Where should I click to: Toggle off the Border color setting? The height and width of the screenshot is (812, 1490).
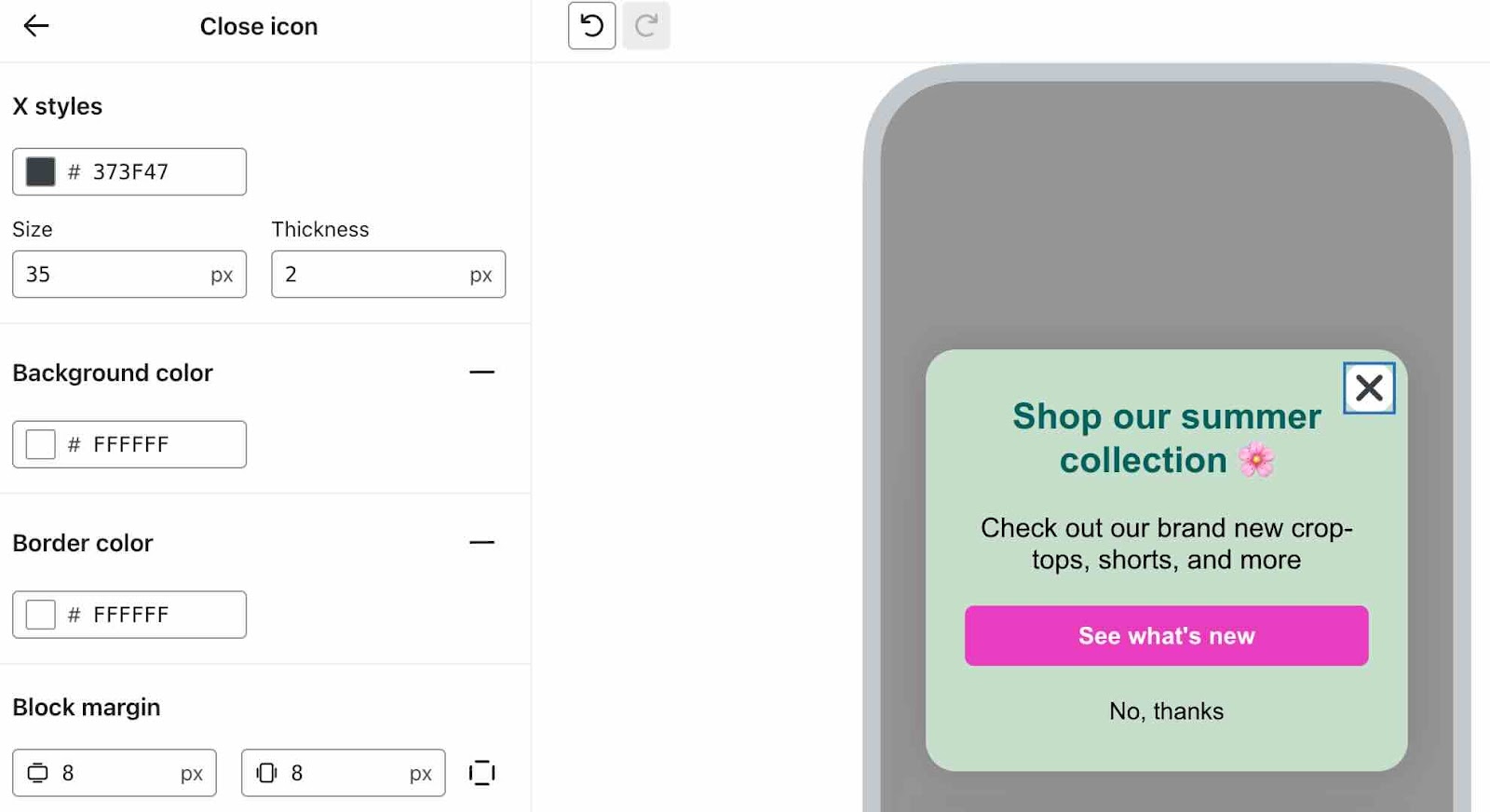click(x=482, y=542)
